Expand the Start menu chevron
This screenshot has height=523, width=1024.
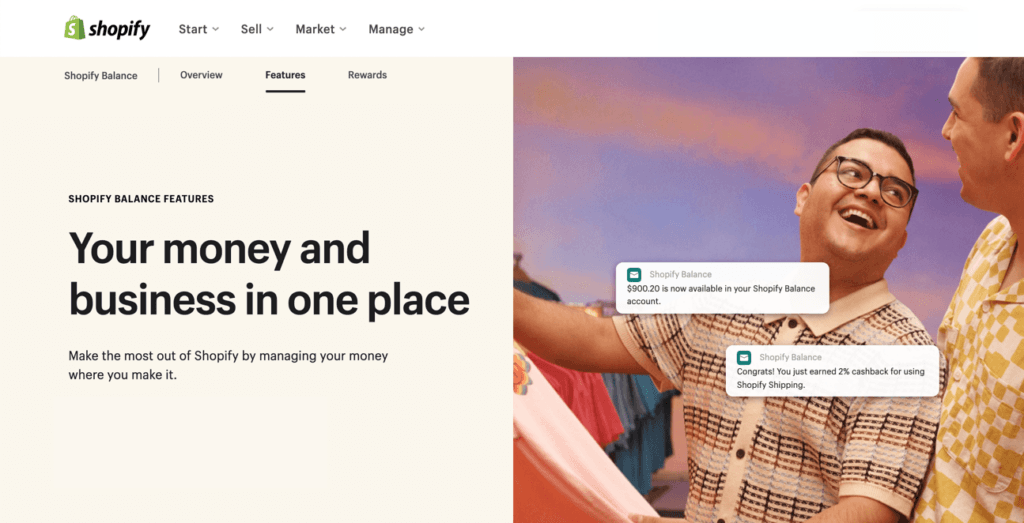click(216, 29)
